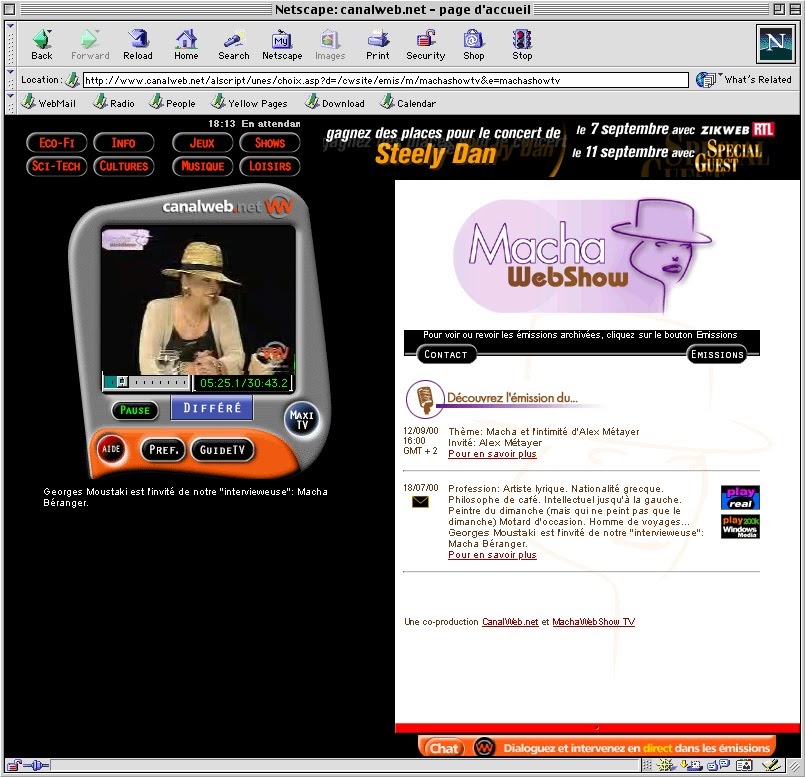Stop page loading with the Stop icon
The width and height of the screenshot is (805, 777).
522,44
